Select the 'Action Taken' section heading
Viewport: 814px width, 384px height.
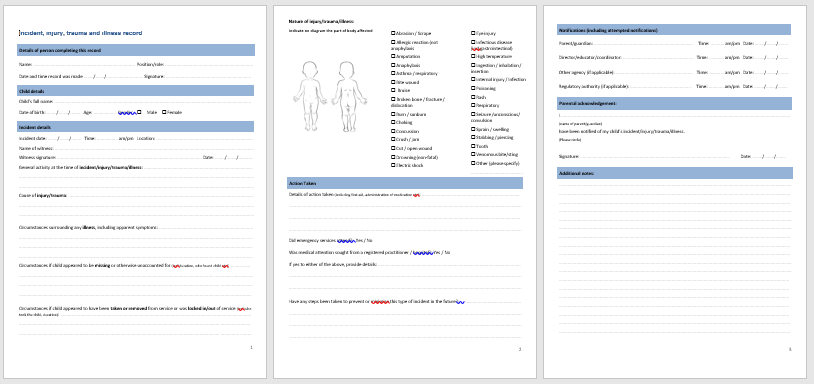(405, 183)
